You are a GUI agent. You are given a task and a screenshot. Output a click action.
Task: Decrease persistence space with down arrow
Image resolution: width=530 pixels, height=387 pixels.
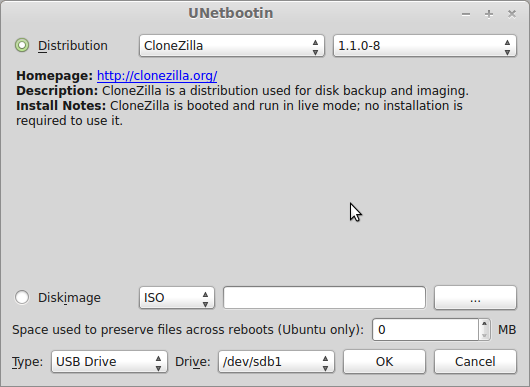(484, 335)
